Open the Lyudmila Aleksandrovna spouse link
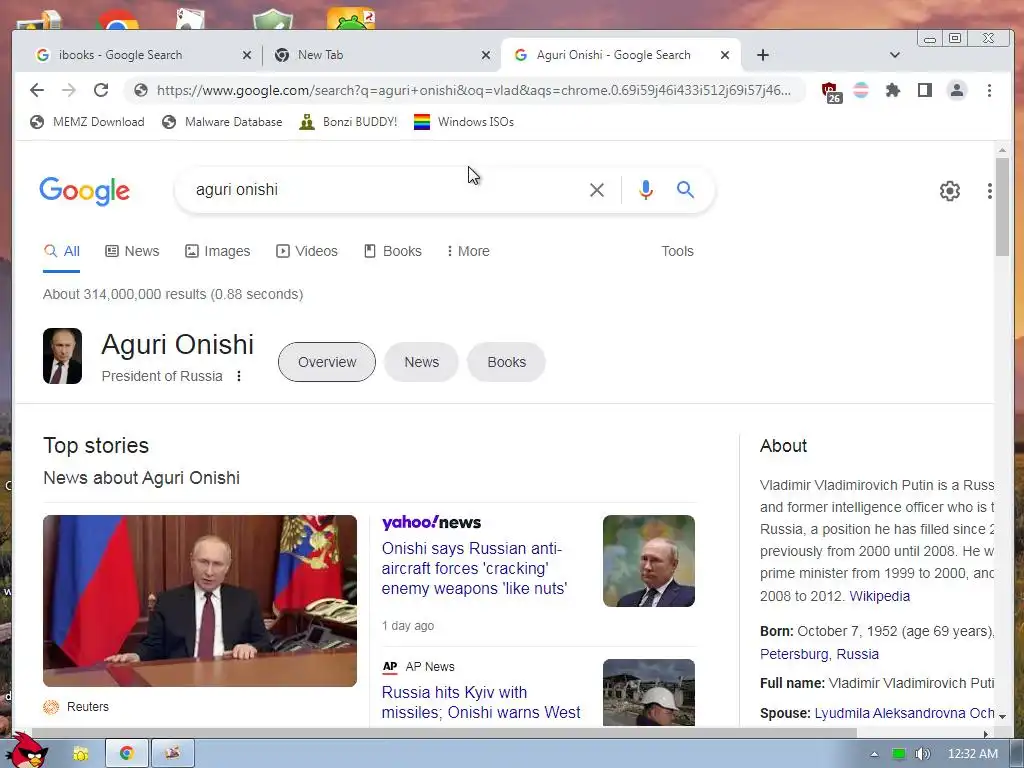Viewport: 1024px width, 768px height. (904, 713)
